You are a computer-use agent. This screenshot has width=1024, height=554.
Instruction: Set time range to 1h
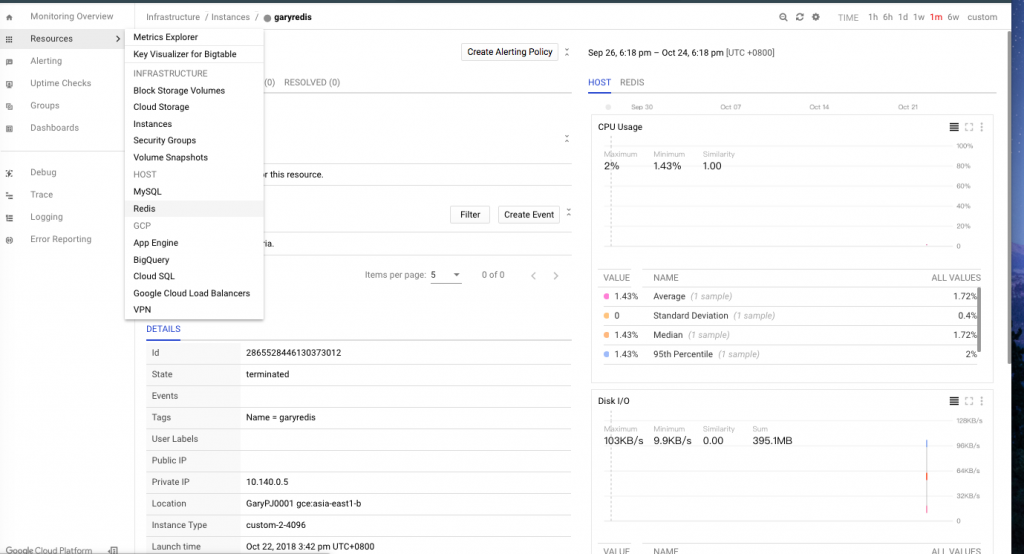pos(873,17)
